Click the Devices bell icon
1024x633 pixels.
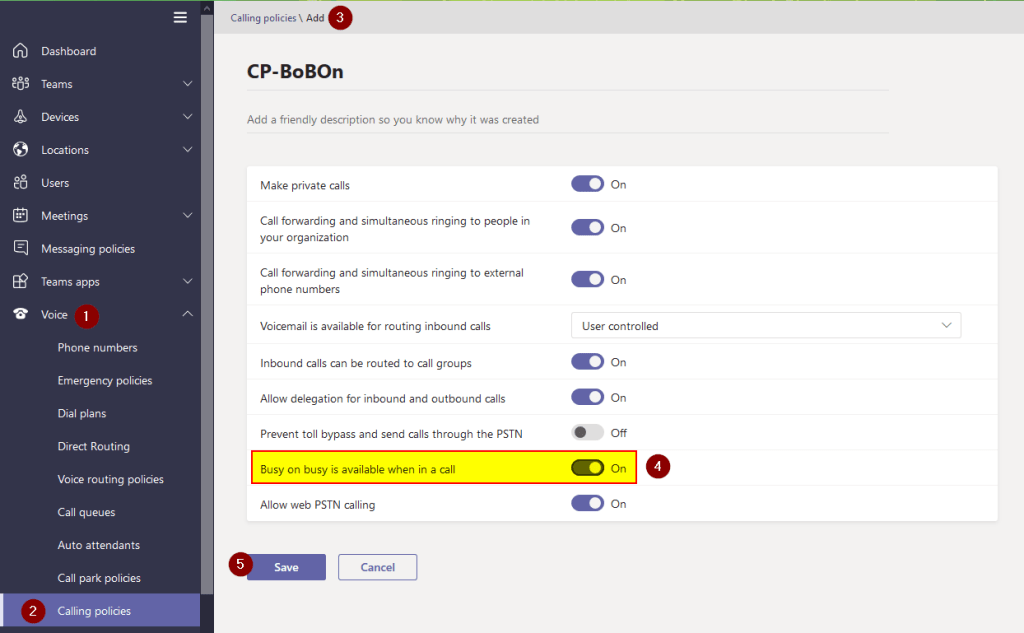click(x=20, y=117)
